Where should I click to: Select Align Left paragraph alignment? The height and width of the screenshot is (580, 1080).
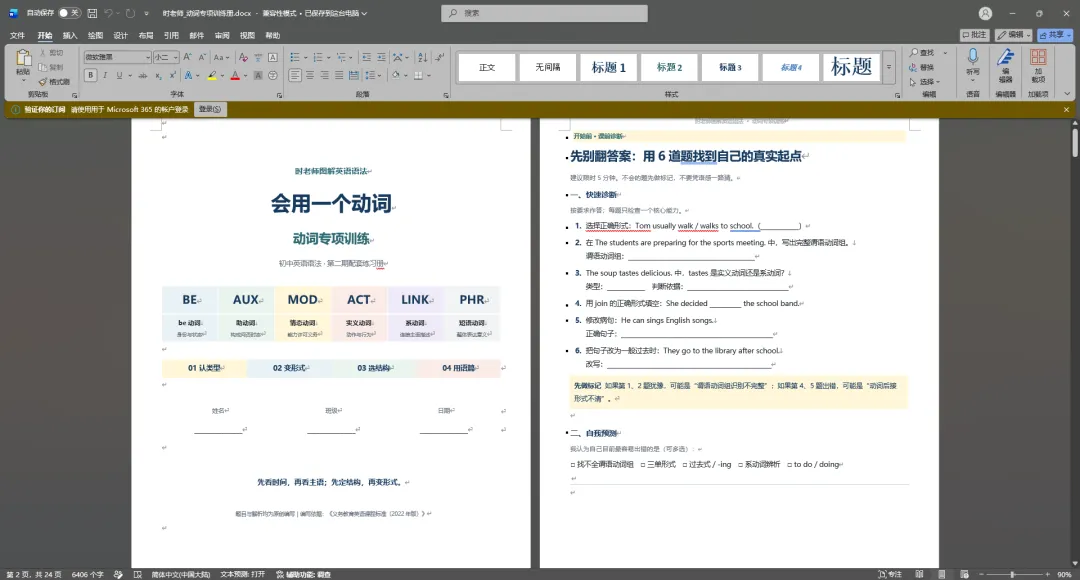pyautogui.click(x=295, y=75)
